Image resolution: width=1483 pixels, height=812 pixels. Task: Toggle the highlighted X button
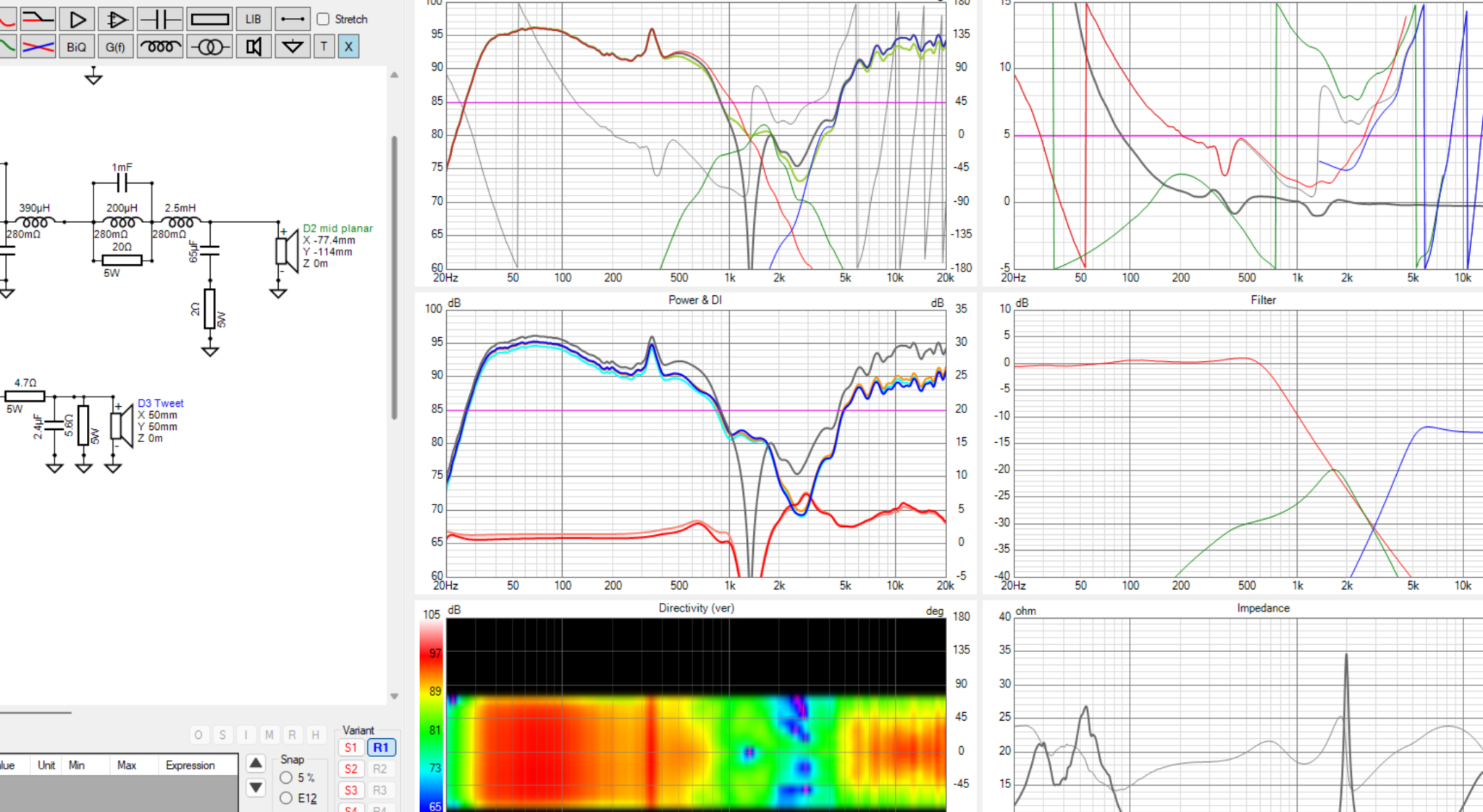348,47
